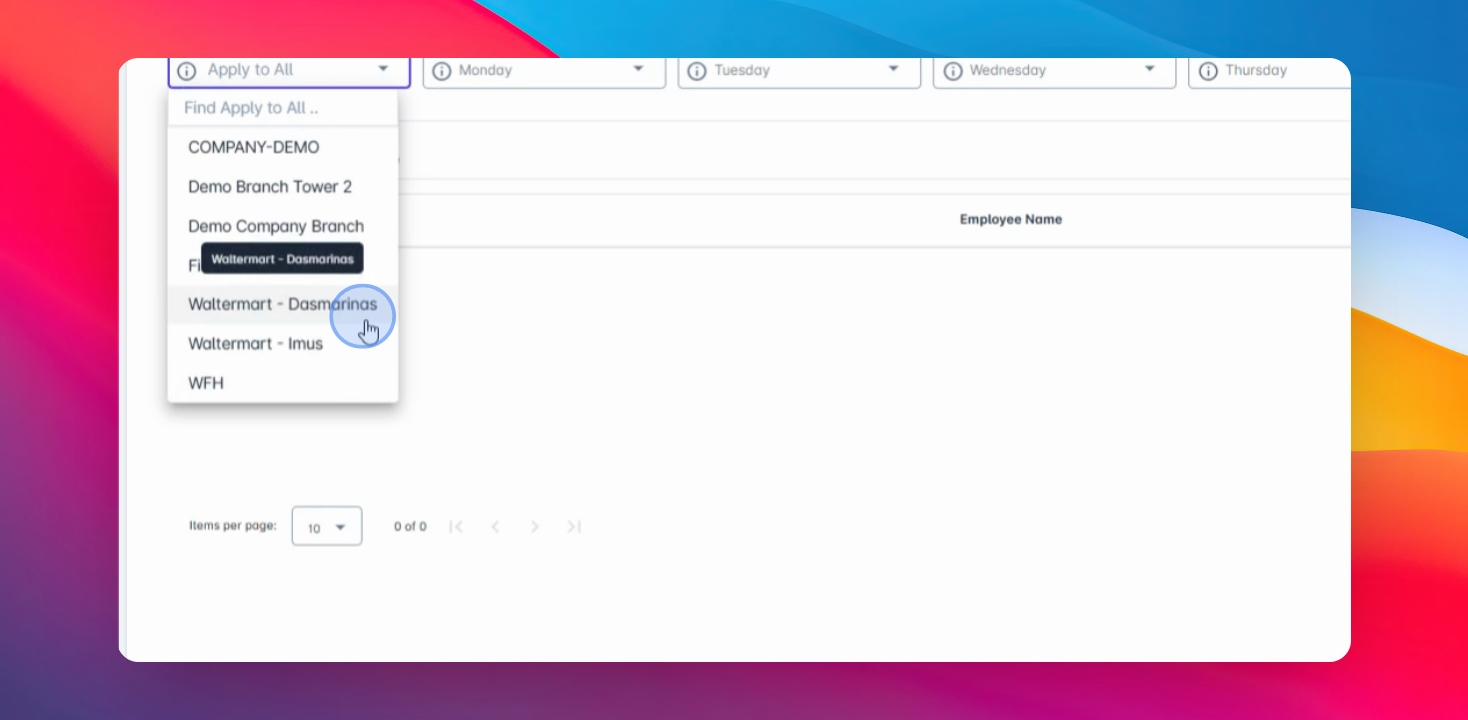Image resolution: width=1468 pixels, height=720 pixels.
Task: Click the info icon beside Wednesday
Action: (952, 71)
